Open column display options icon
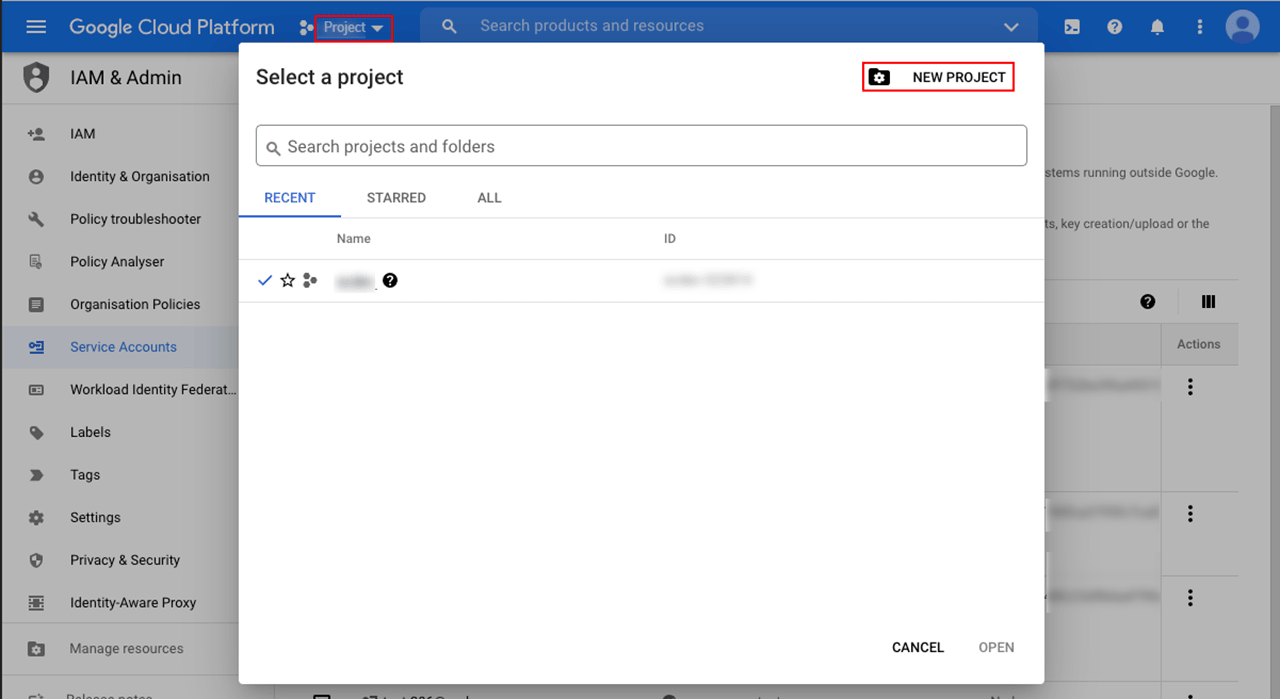The height and width of the screenshot is (699, 1280). point(1208,302)
